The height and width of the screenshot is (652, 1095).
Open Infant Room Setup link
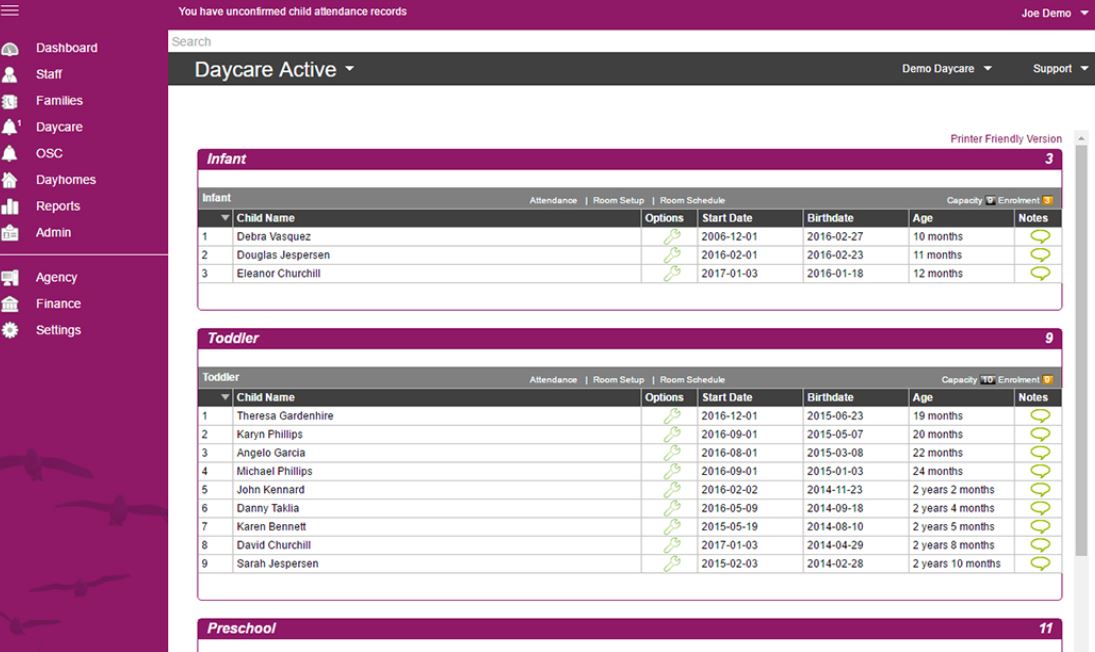pos(618,200)
